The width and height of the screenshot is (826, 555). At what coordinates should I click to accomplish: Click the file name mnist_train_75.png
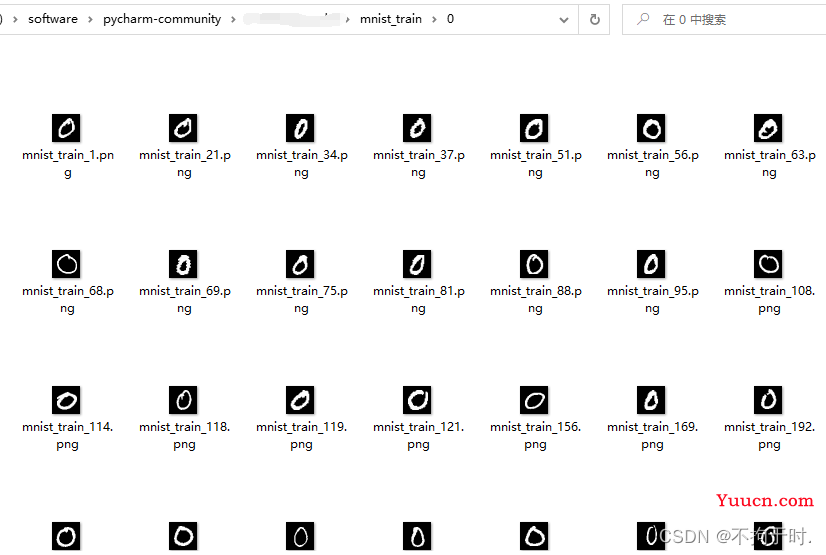coord(302,300)
